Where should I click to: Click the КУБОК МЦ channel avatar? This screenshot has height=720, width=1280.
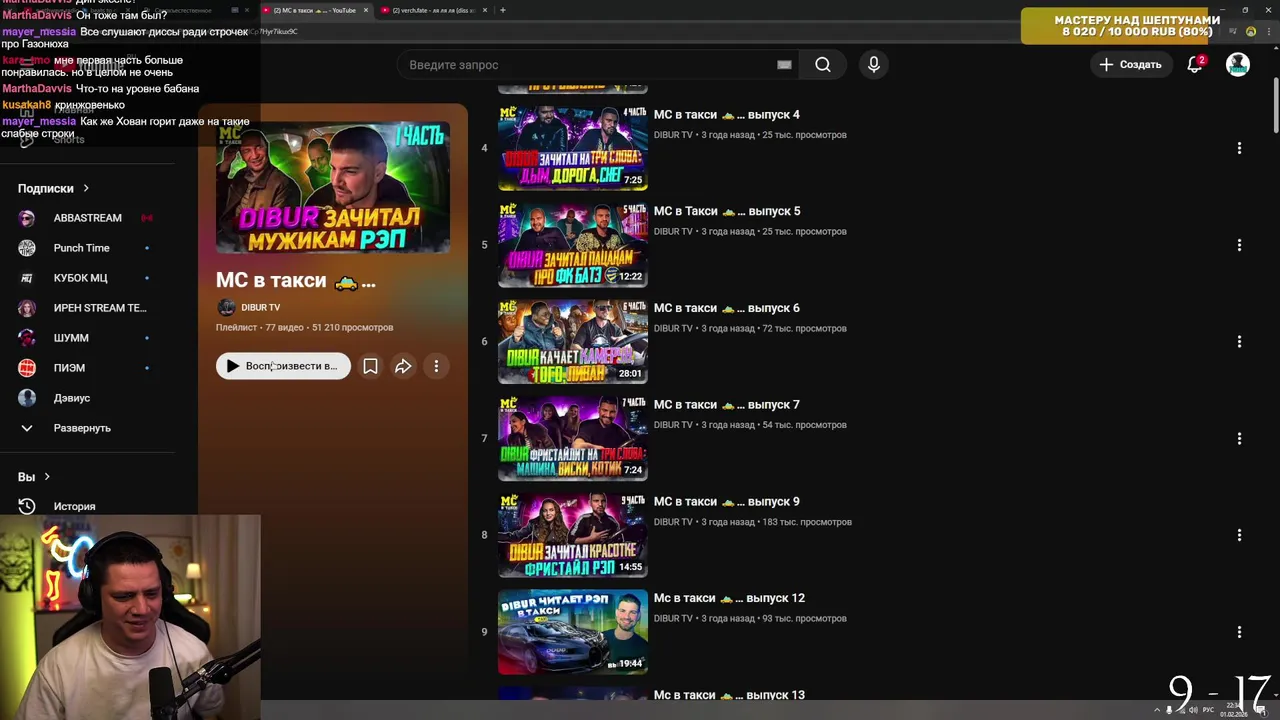[27, 278]
